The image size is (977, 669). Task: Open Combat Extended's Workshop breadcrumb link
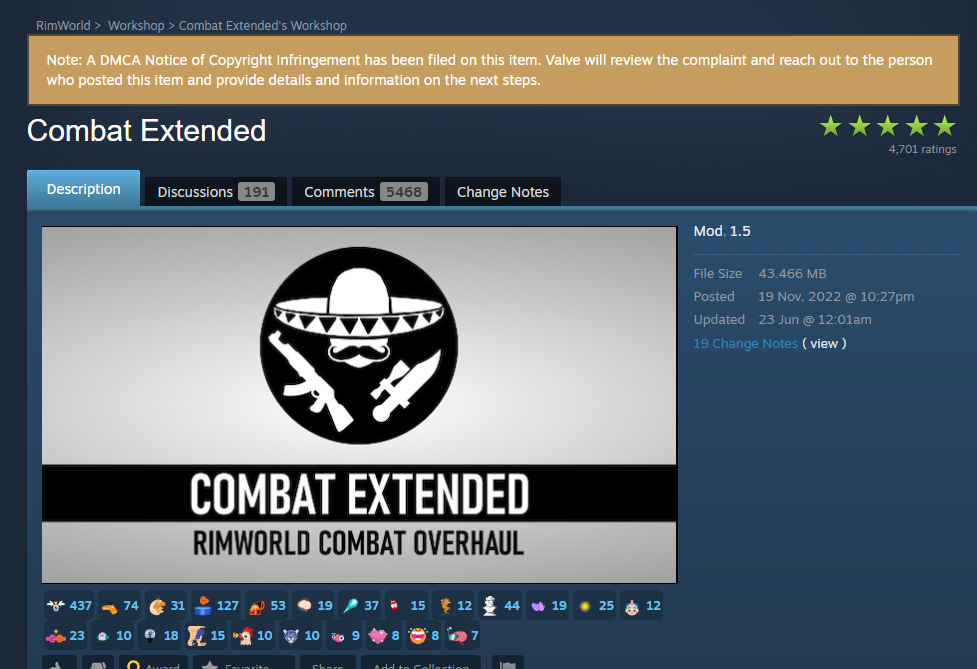[263, 26]
